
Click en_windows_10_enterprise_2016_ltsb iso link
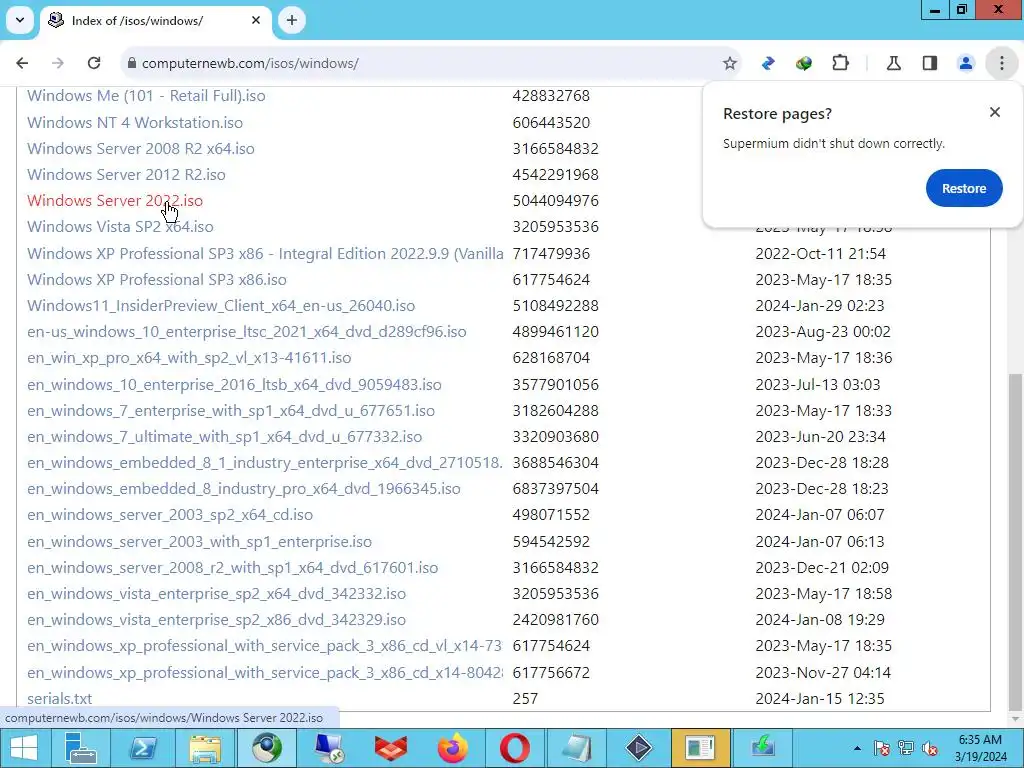[234, 385]
